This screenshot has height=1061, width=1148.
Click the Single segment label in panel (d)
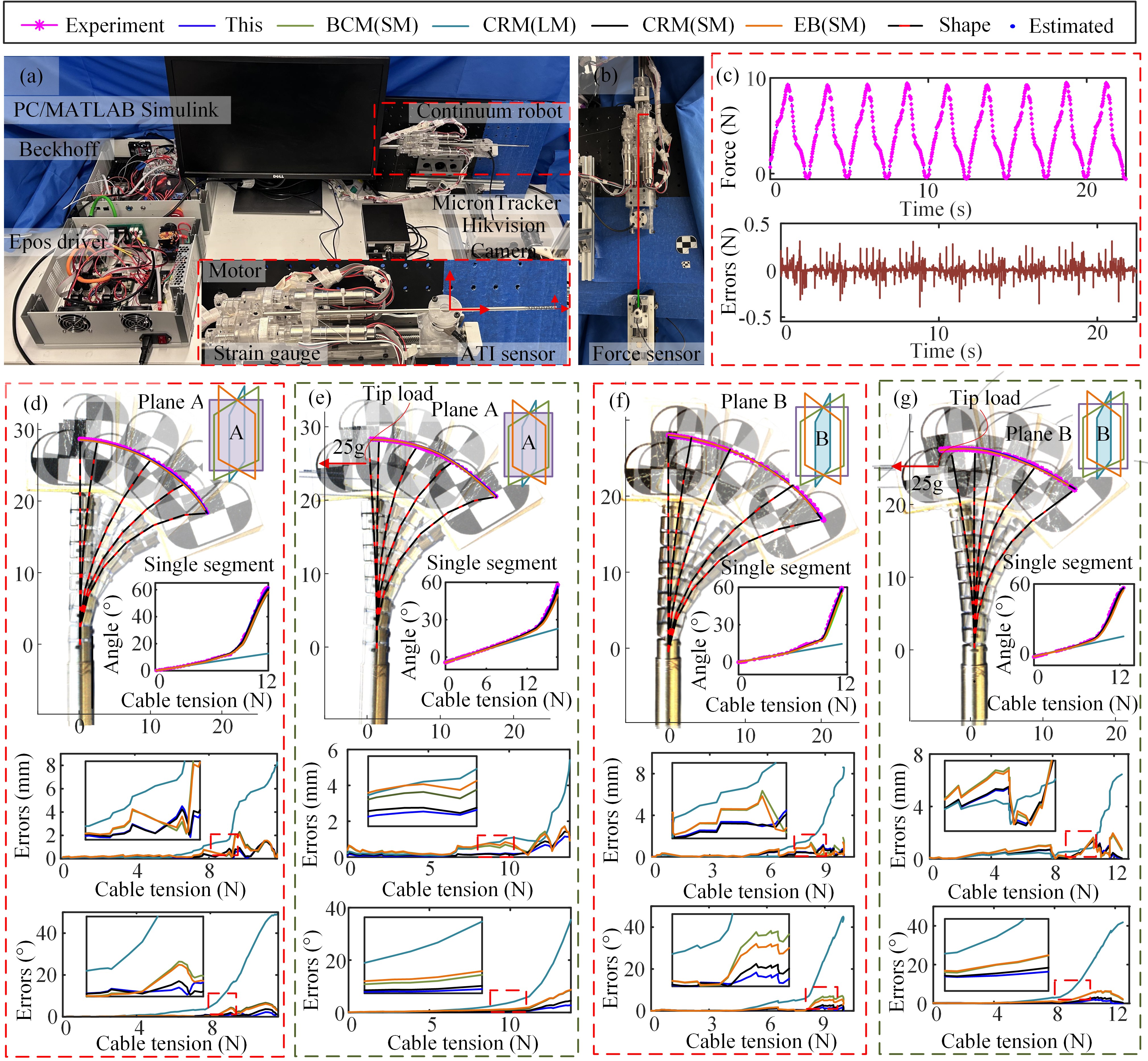pos(209,564)
